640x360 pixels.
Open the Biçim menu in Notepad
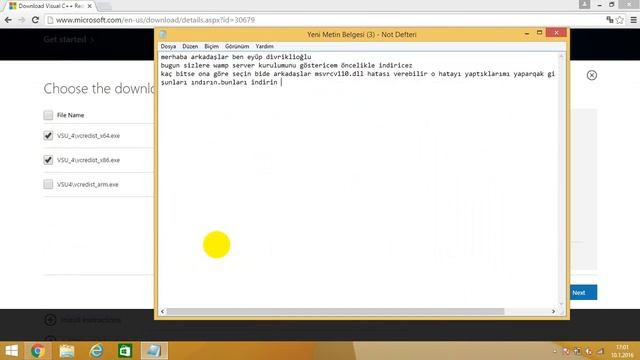tap(211, 47)
